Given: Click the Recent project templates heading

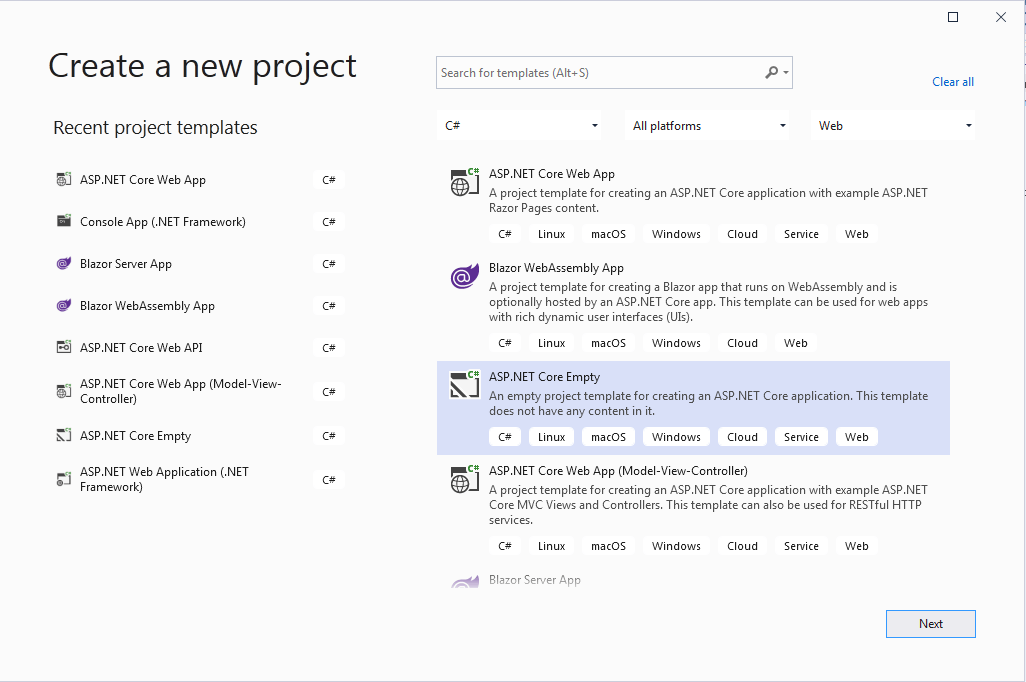Looking at the screenshot, I should coord(155,128).
